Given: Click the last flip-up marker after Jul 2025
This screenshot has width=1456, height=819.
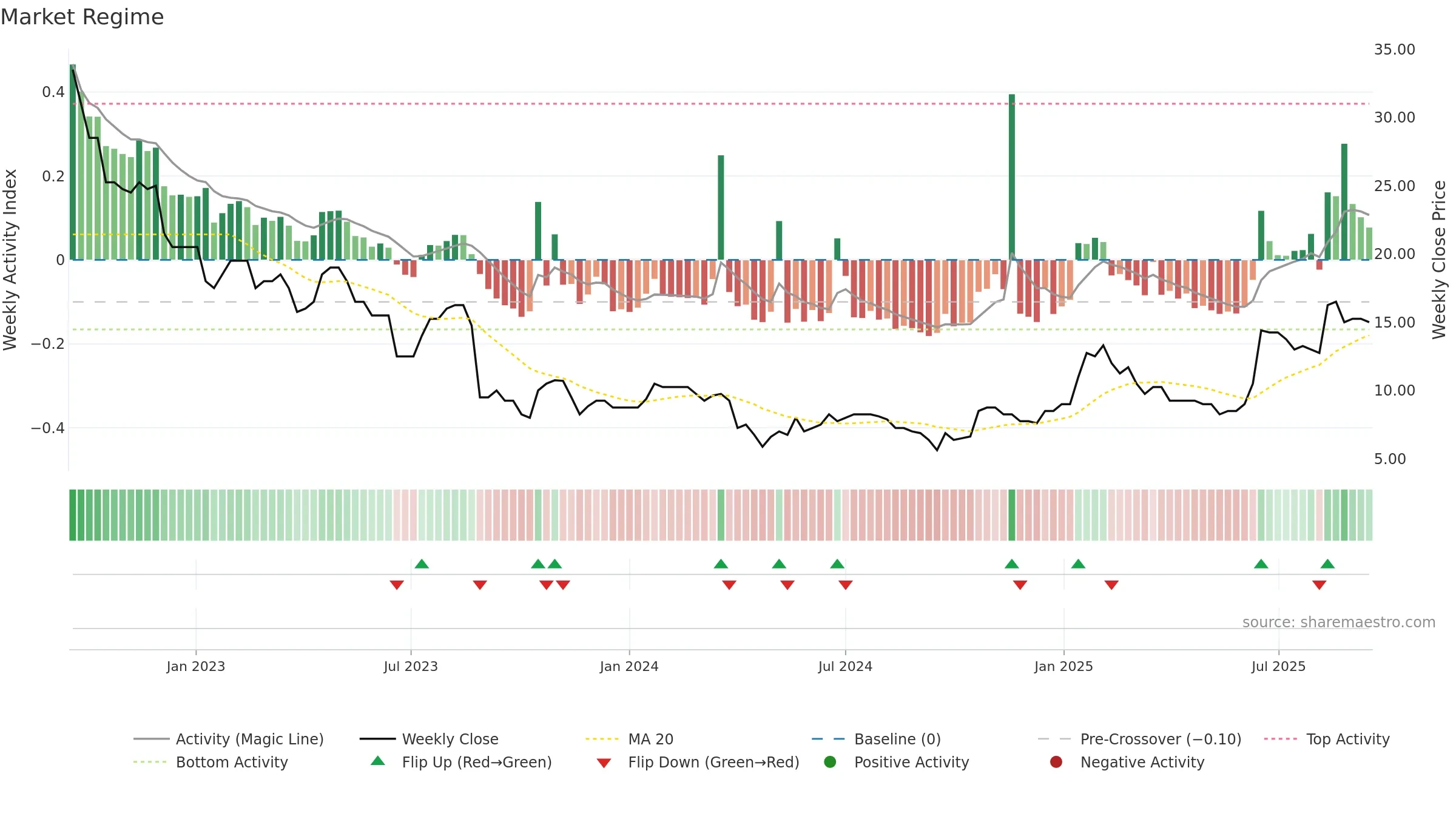Looking at the screenshot, I should pos(1327,564).
